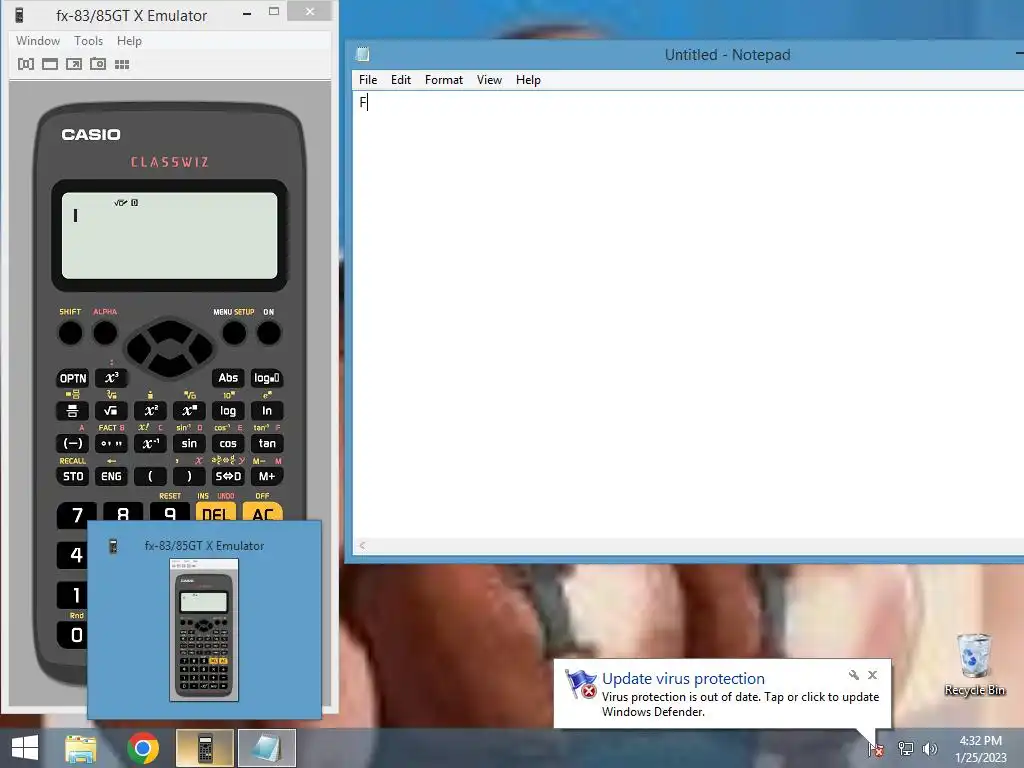Click the d-pad up arrow
1024x768 pixels.
[x=169, y=329]
